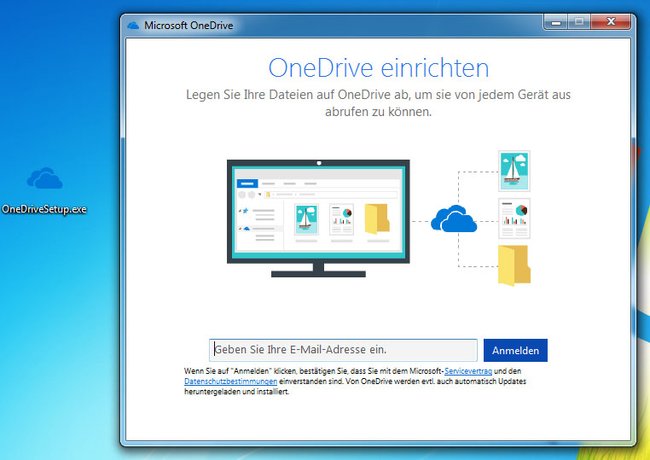Click the yellow folder icon at right

click(x=514, y=266)
